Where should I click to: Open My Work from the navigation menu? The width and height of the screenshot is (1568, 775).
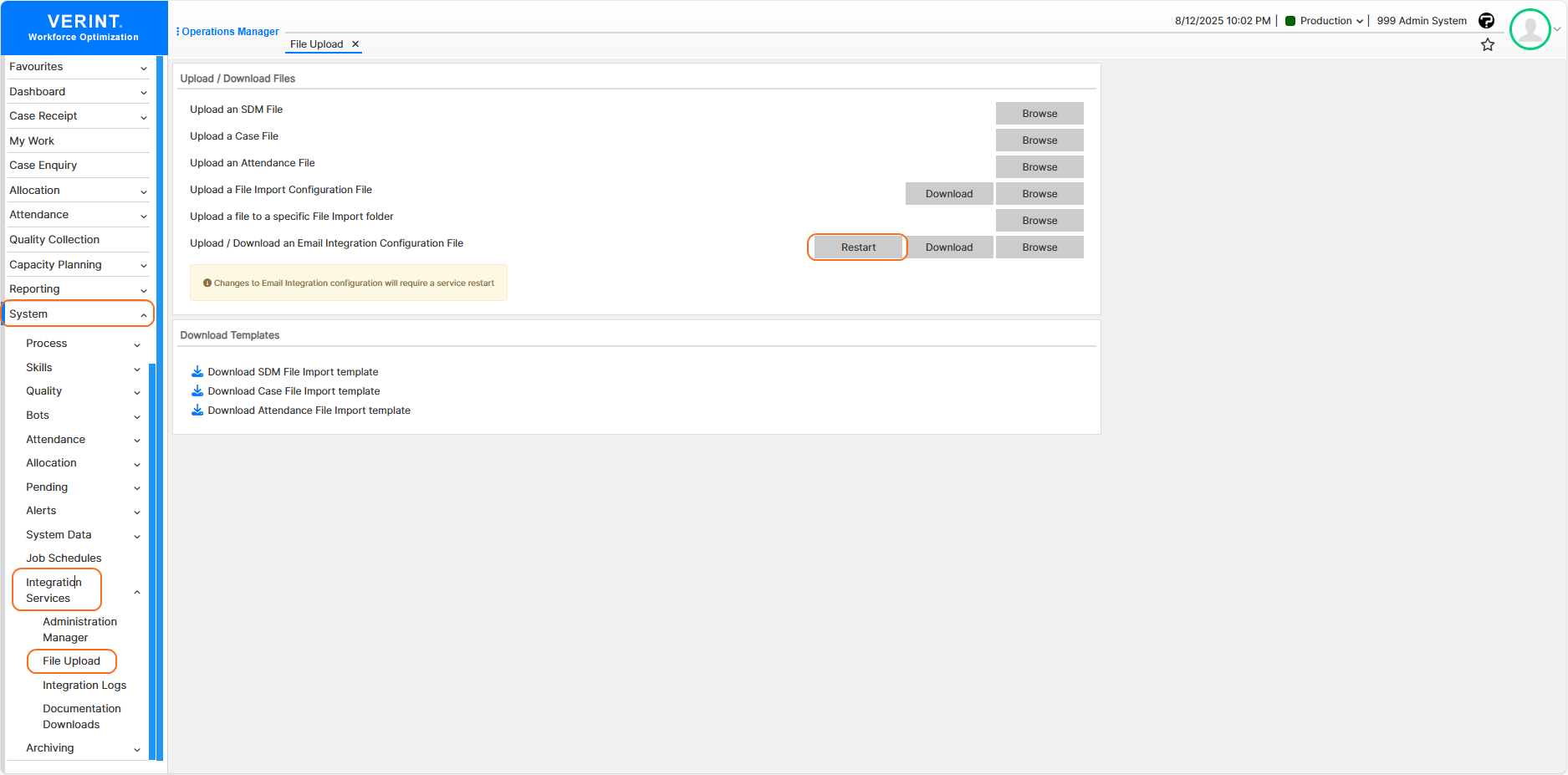coord(32,140)
